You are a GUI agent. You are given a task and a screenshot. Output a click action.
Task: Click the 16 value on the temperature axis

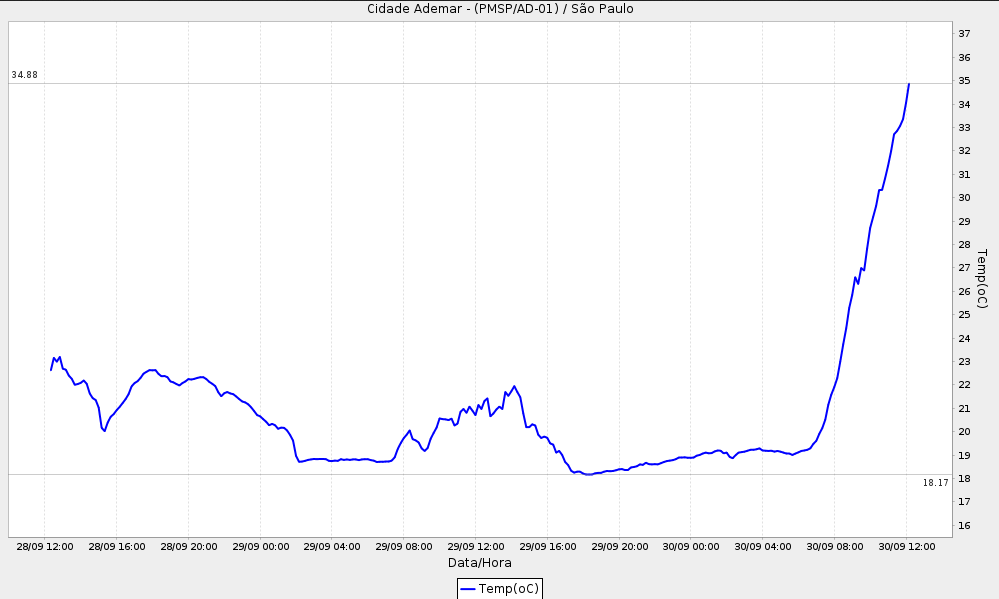[965, 525]
